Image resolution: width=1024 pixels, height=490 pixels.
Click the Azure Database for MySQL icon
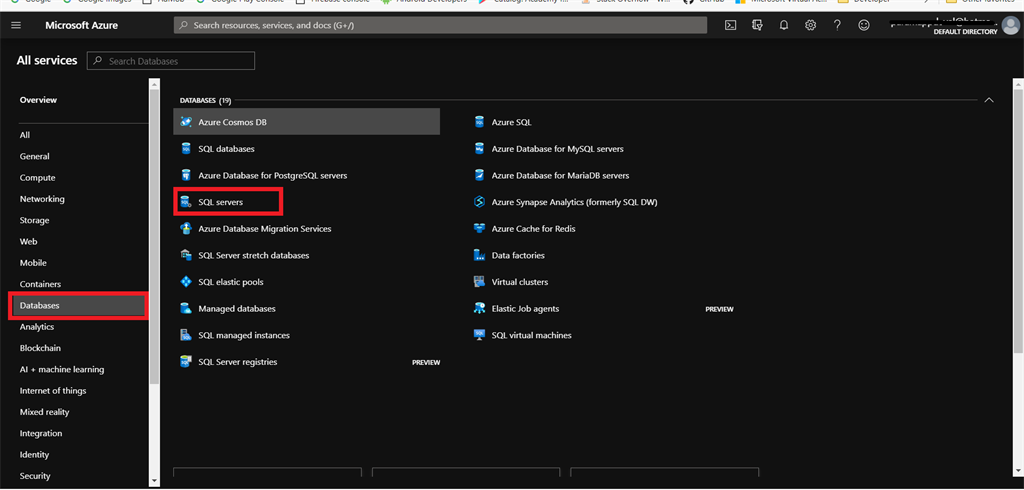pos(479,149)
